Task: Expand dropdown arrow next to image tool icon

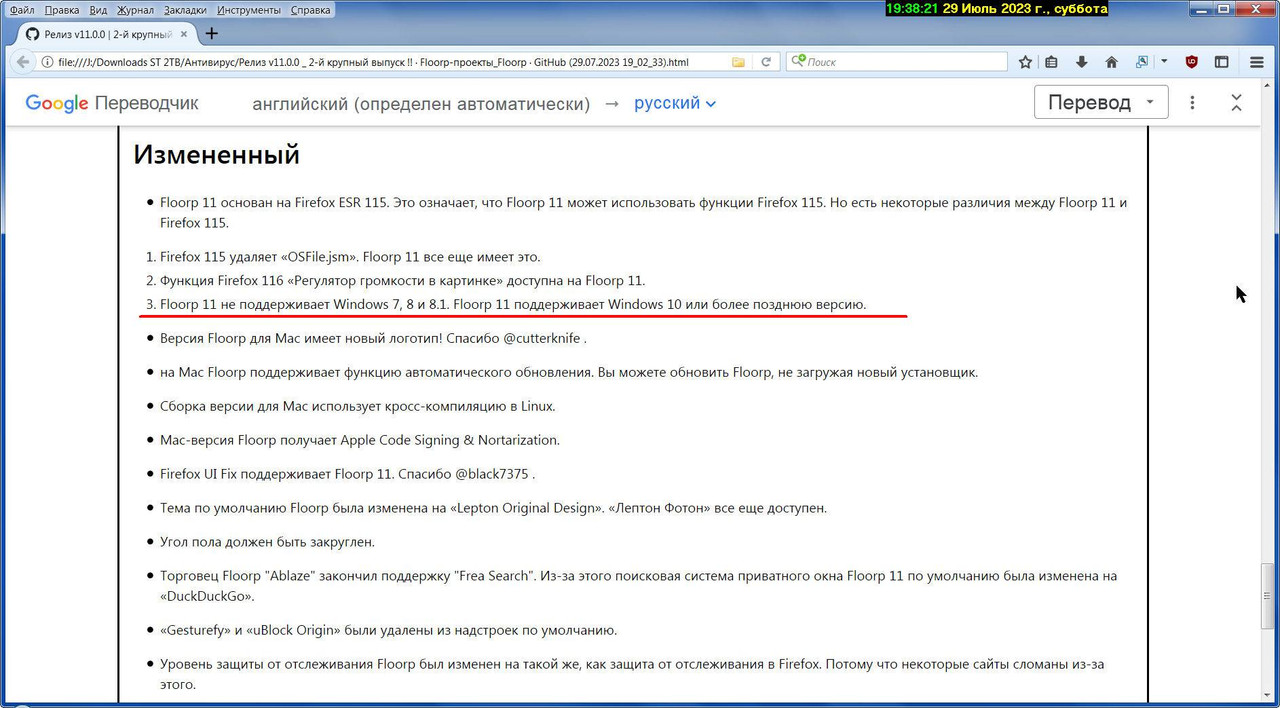Action: (1164, 62)
